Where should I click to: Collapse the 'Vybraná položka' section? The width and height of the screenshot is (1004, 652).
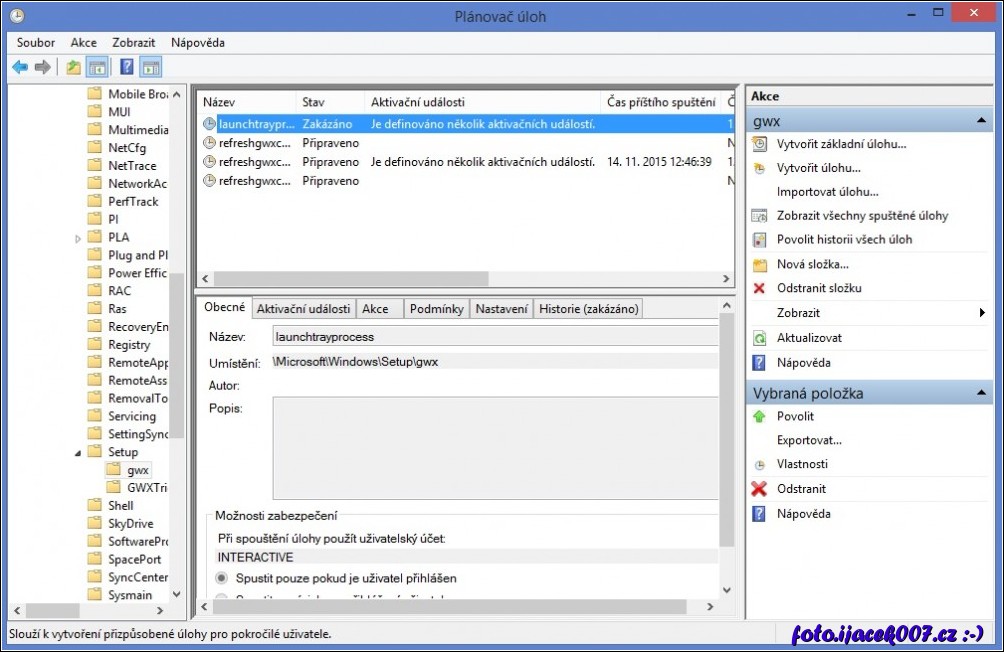[980, 394]
